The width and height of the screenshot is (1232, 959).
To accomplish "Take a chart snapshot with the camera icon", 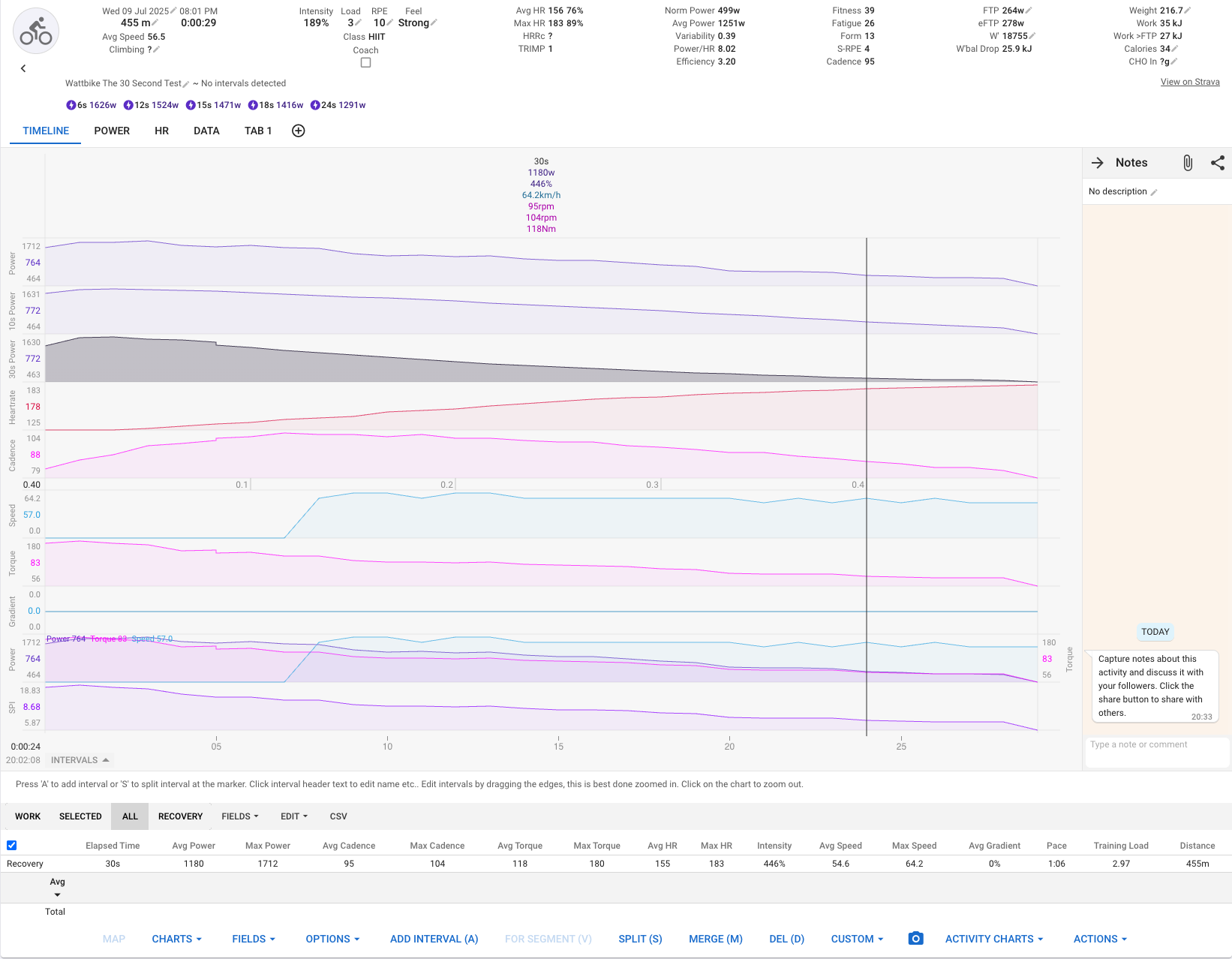I will pyautogui.click(x=915, y=939).
